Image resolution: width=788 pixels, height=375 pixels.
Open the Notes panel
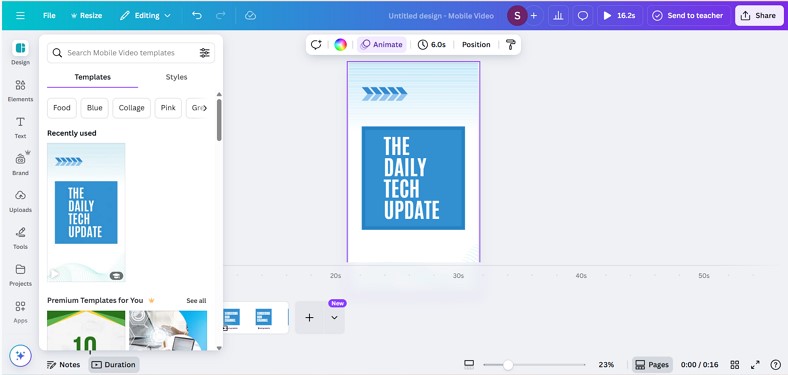point(63,365)
